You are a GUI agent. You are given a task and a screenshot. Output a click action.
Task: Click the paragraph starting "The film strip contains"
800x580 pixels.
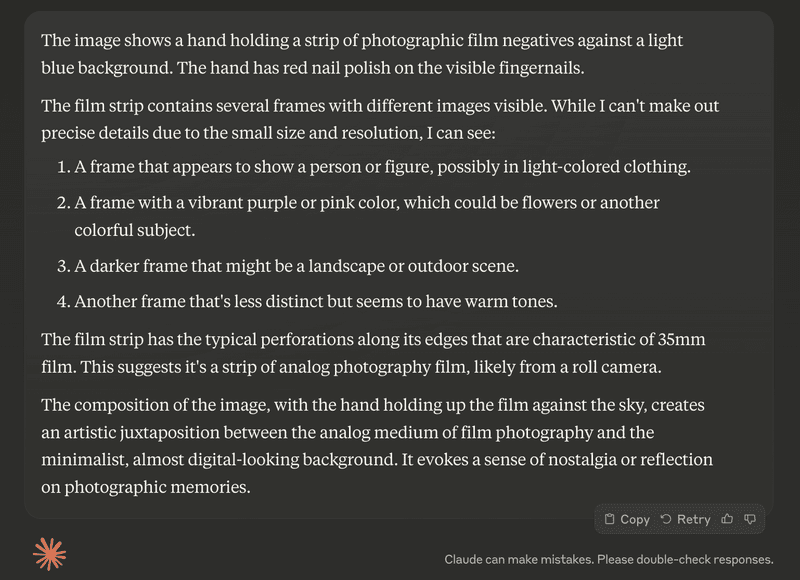[380, 118]
